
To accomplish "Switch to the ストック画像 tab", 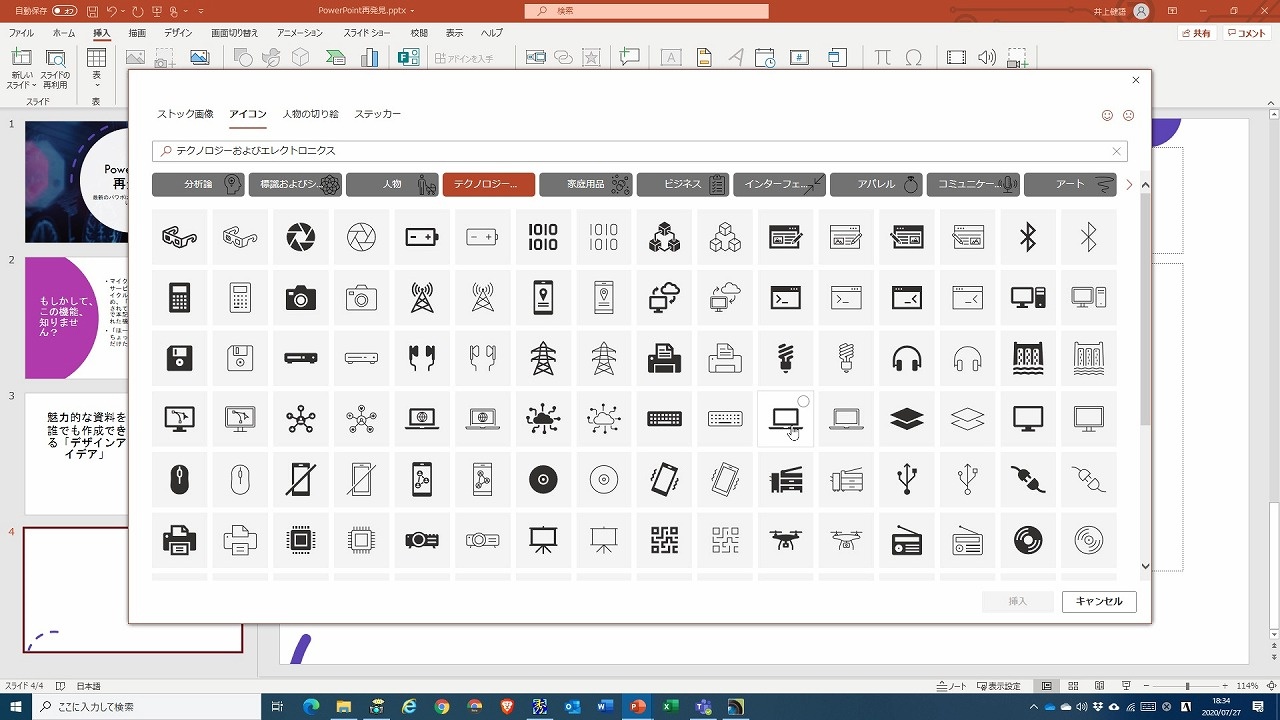I will 185,114.
